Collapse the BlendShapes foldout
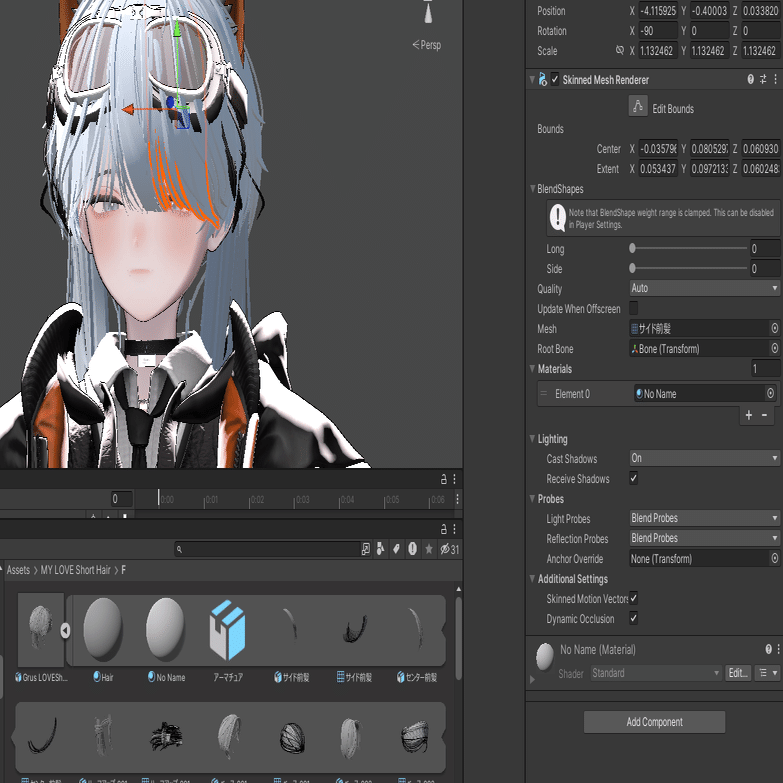The height and width of the screenshot is (783, 783). (x=532, y=189)
